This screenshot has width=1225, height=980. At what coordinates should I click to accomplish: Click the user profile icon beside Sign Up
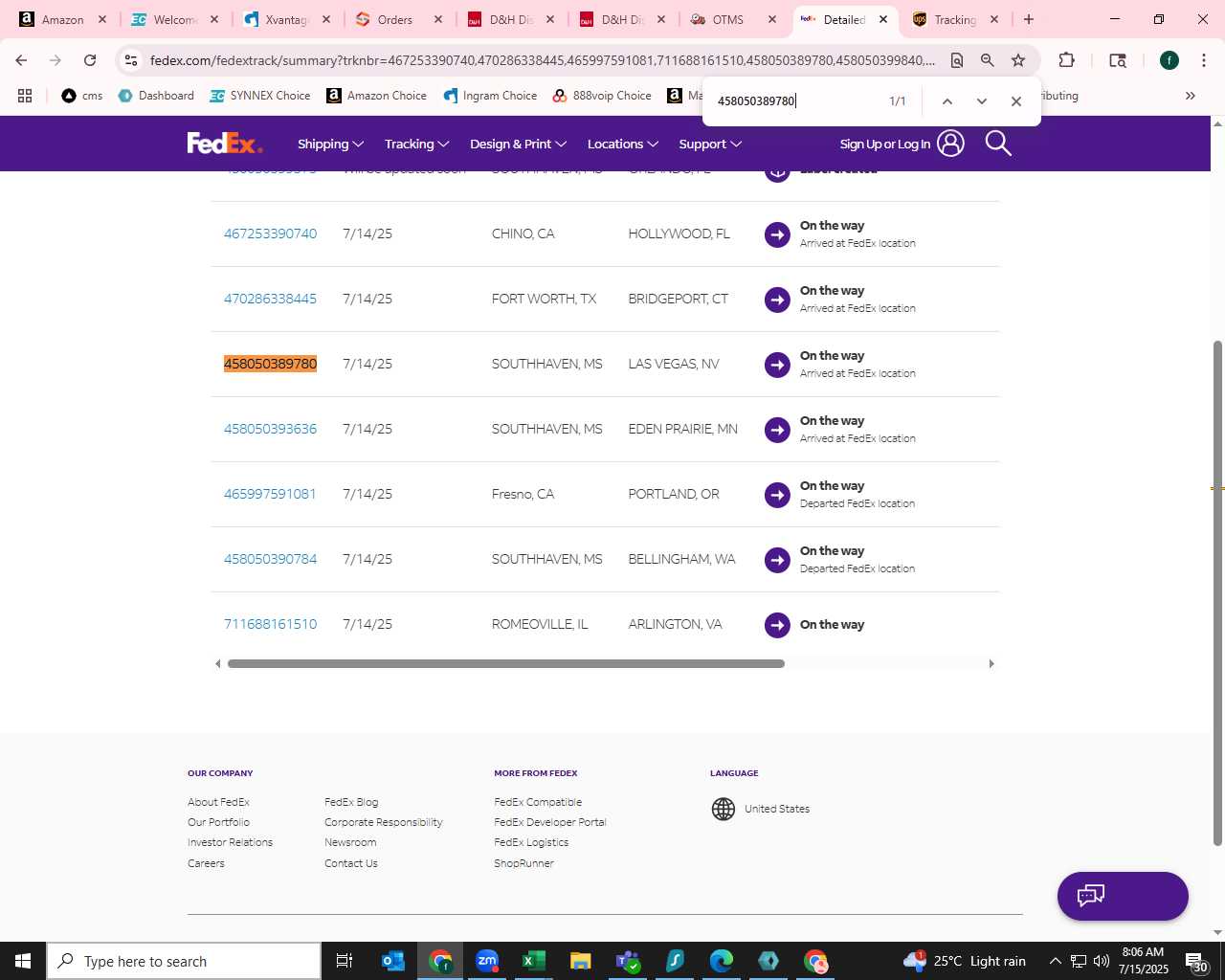(950, 144)
